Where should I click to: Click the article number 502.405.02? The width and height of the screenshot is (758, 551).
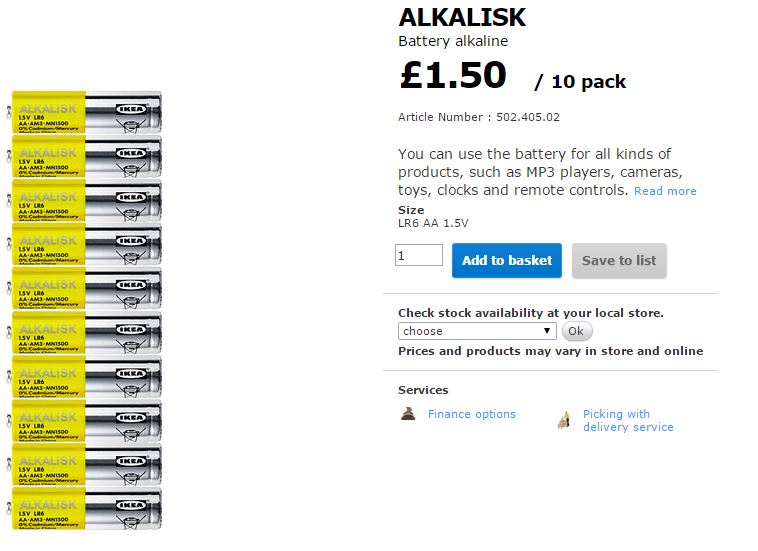point(528,117)
